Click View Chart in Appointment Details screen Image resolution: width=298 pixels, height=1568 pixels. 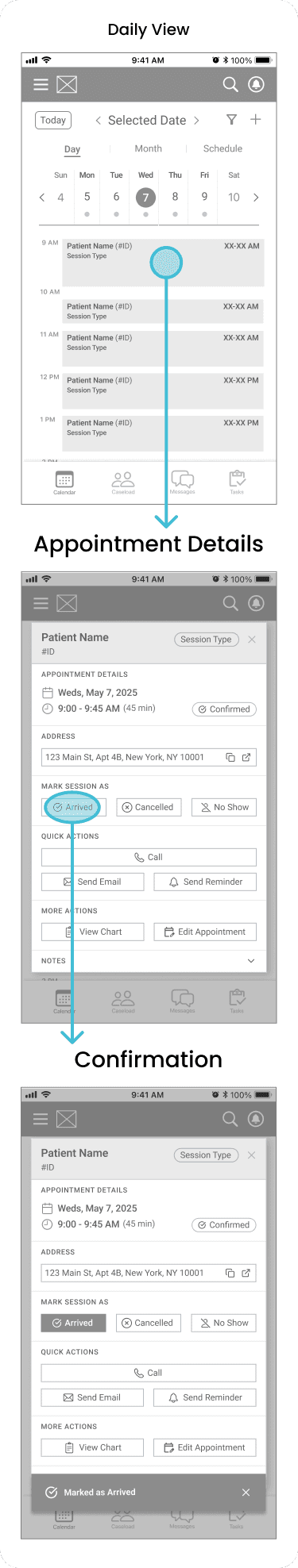[x=92, y=932]
